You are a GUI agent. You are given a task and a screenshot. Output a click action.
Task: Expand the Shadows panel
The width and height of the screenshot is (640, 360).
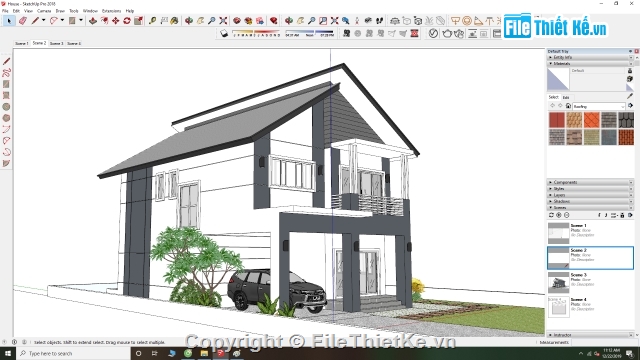(590, 201)
